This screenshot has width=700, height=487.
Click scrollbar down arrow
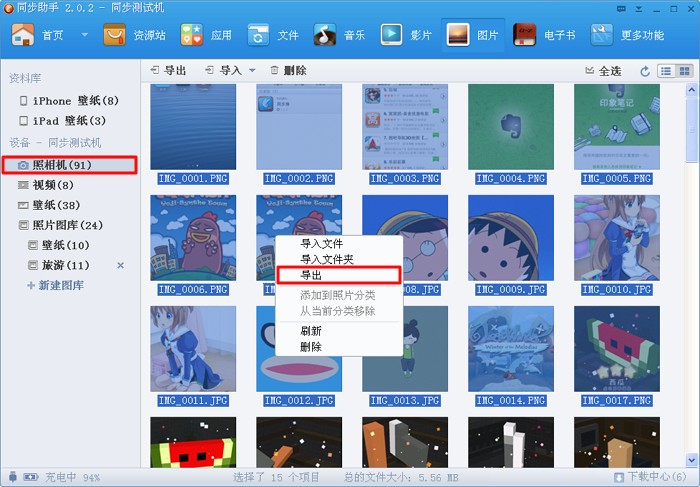(692, 459)
